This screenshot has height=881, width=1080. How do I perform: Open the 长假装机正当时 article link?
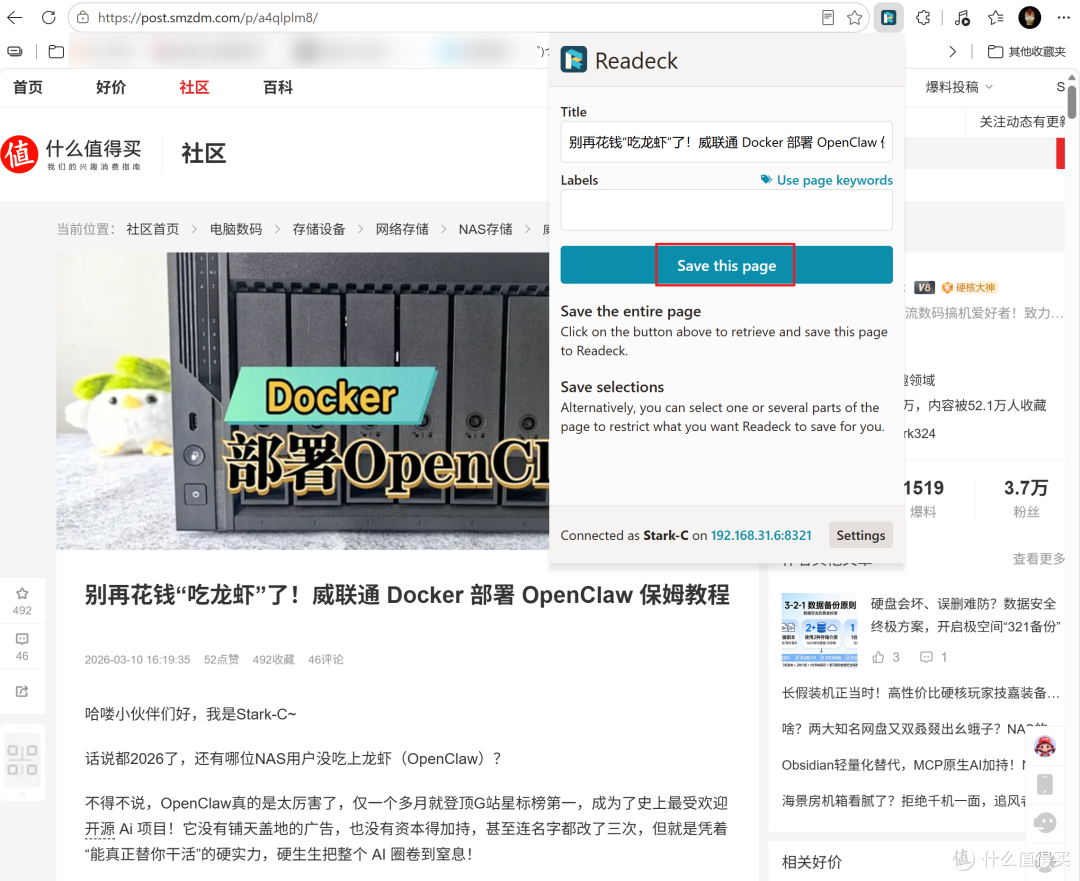920,693
